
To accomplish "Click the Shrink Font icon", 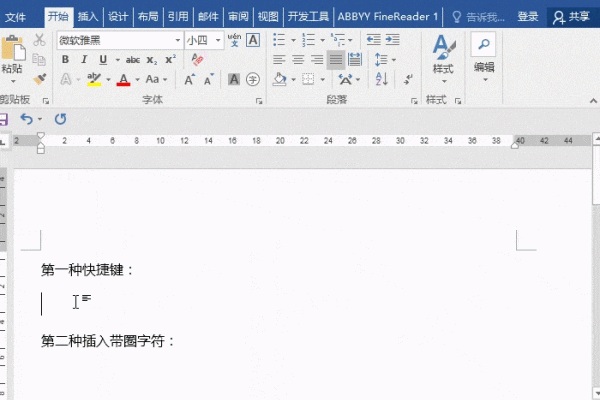I will tap(209, 80).
